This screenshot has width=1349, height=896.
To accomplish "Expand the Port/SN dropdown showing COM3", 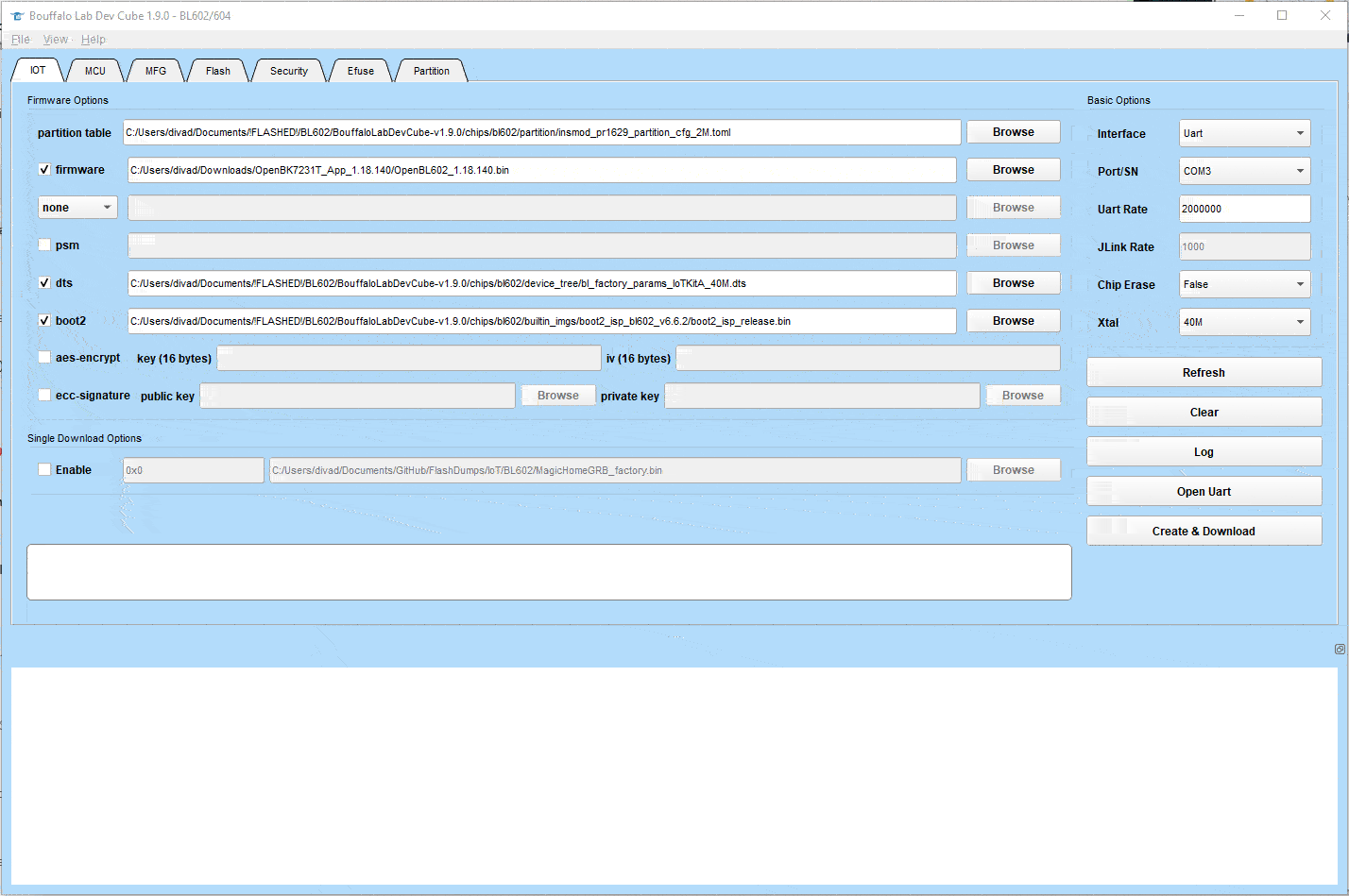I will pos(1244,171).
